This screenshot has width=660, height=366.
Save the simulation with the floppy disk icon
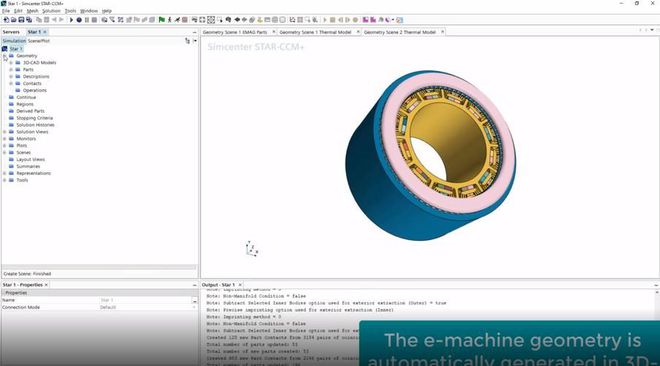coord(21,20)
